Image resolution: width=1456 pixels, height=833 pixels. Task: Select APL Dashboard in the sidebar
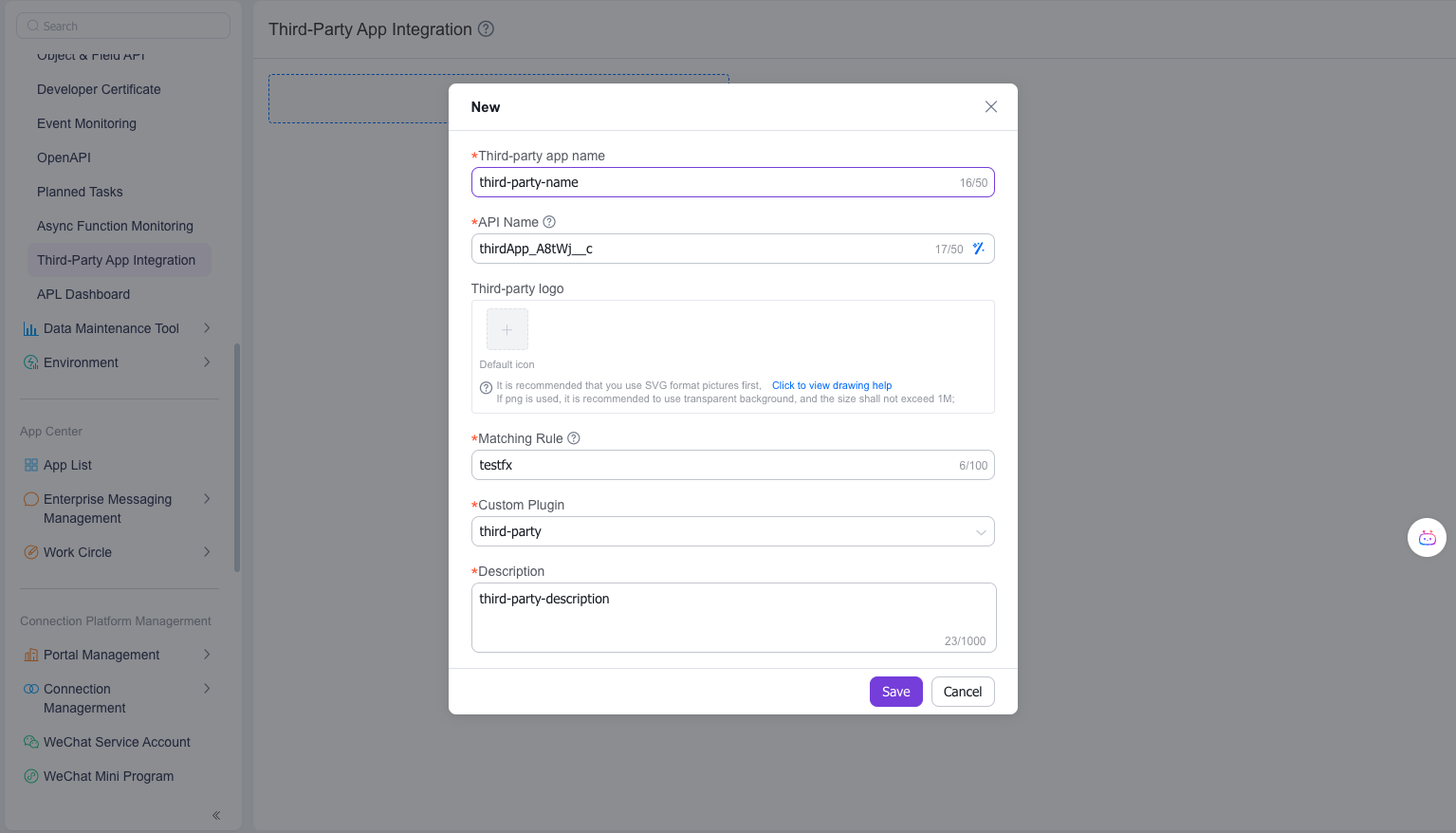(83, 294)
